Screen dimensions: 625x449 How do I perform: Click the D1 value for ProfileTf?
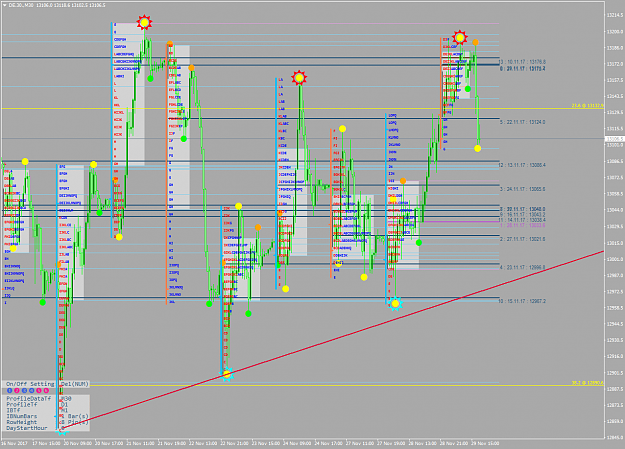pyautogui.click(x=65, y=404)
